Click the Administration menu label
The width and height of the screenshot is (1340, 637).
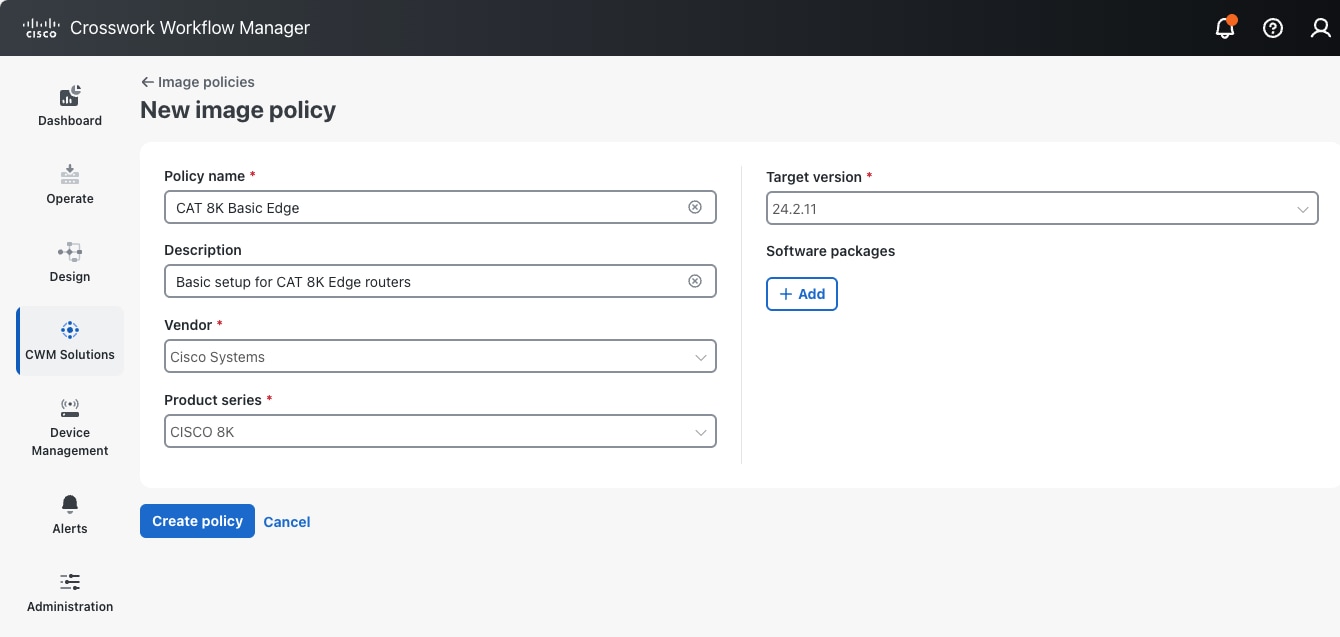70,607
